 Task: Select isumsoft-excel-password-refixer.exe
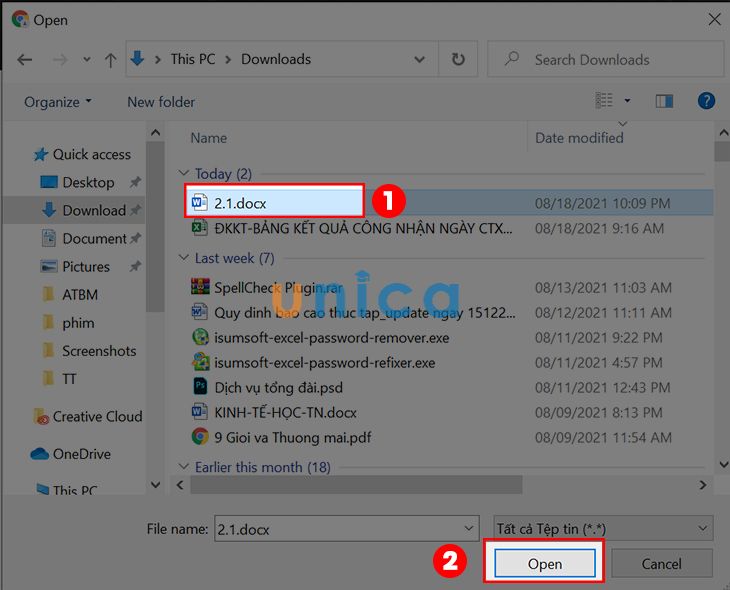324,363
